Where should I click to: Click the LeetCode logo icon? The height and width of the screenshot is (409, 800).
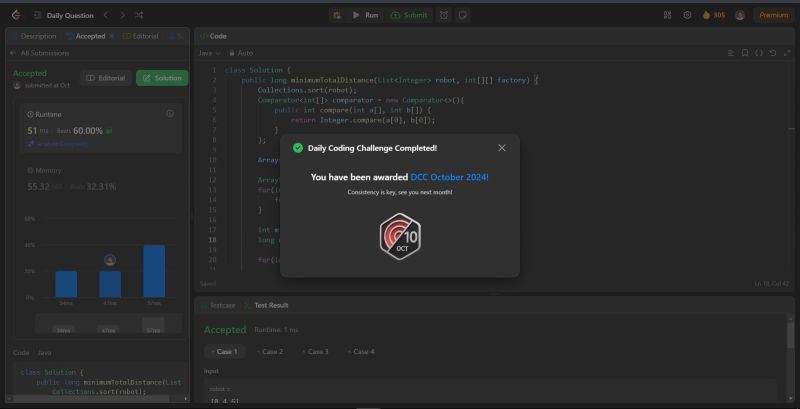16,15
